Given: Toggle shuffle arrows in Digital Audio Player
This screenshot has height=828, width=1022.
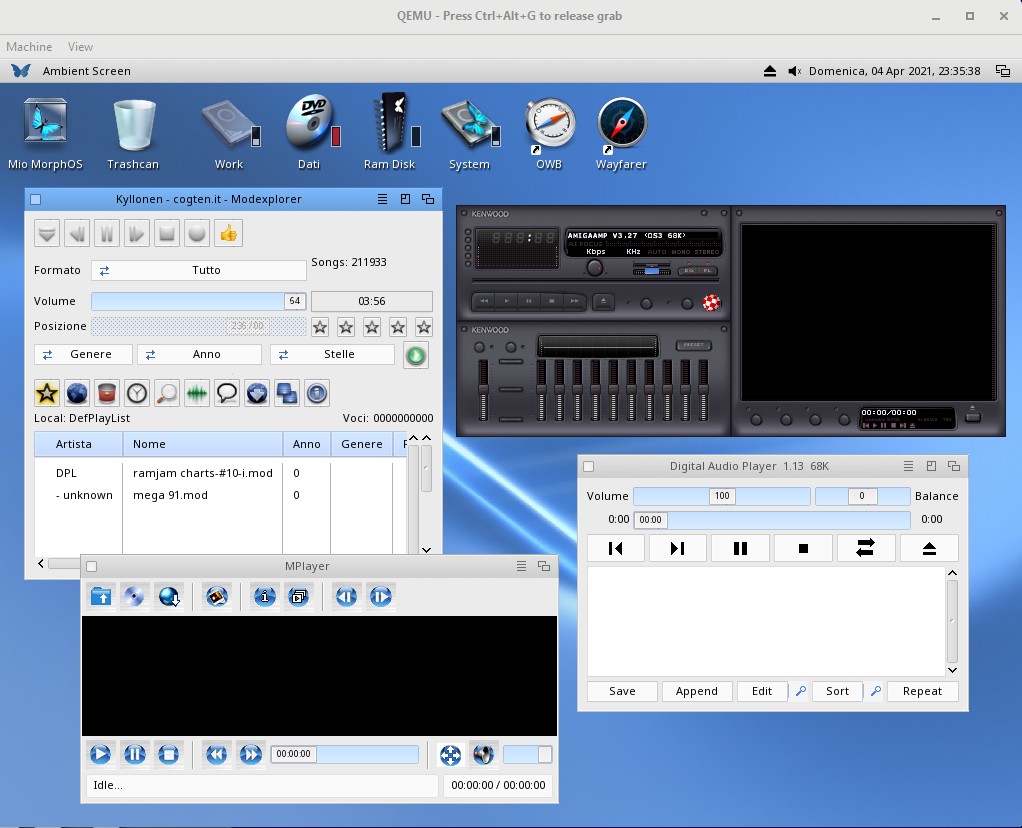Looking at the screenshot, I should coord(865,548).
